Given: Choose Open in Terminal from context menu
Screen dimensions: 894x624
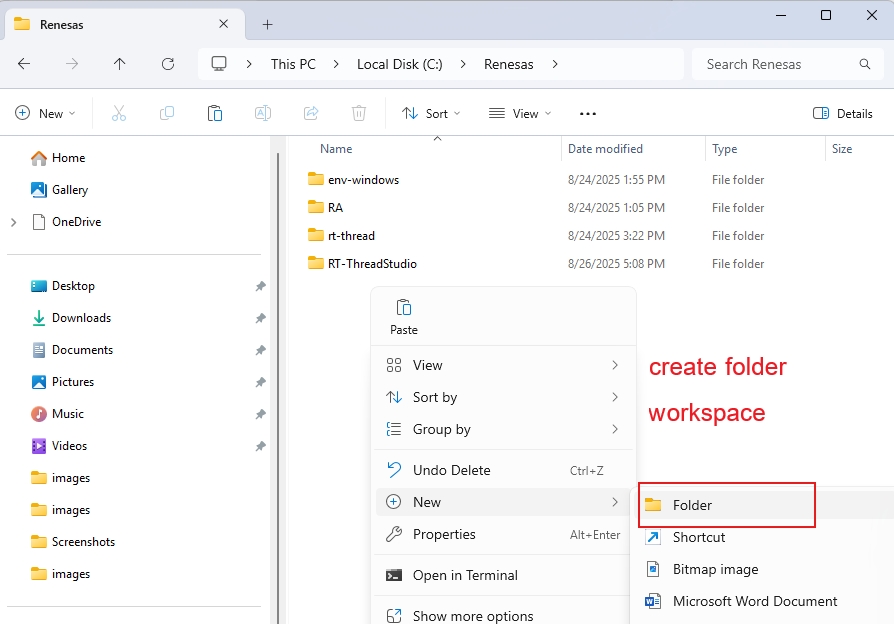Looking at the screenshot, I should click(465, 575).
